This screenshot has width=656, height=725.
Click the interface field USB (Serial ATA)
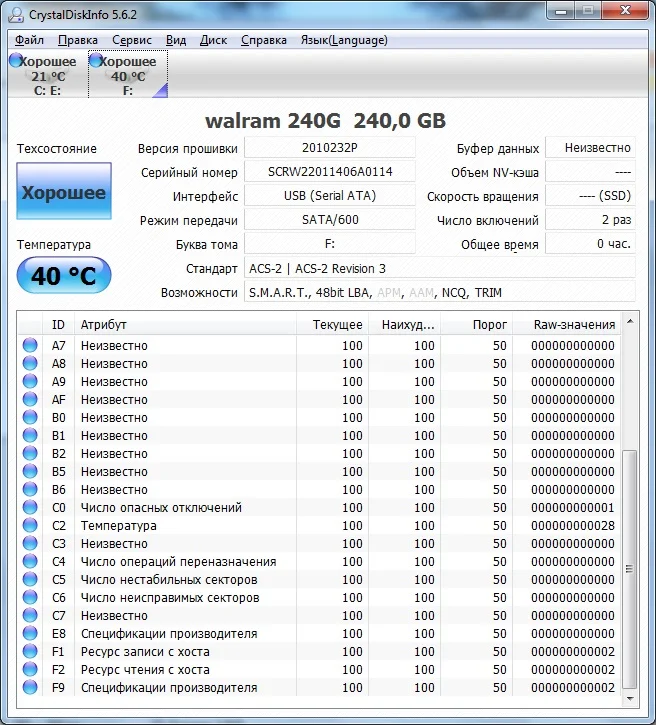(330, 196)
